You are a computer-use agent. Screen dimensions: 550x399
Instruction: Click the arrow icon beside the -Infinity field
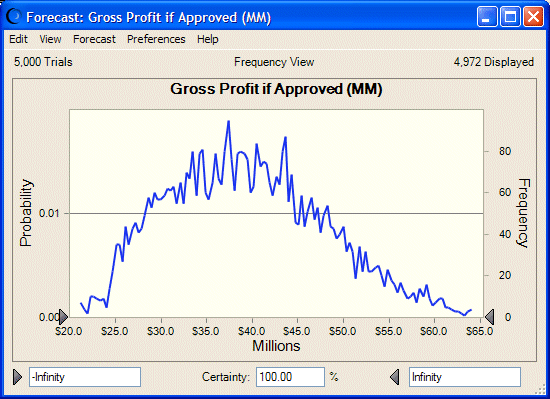pos(17,377)
